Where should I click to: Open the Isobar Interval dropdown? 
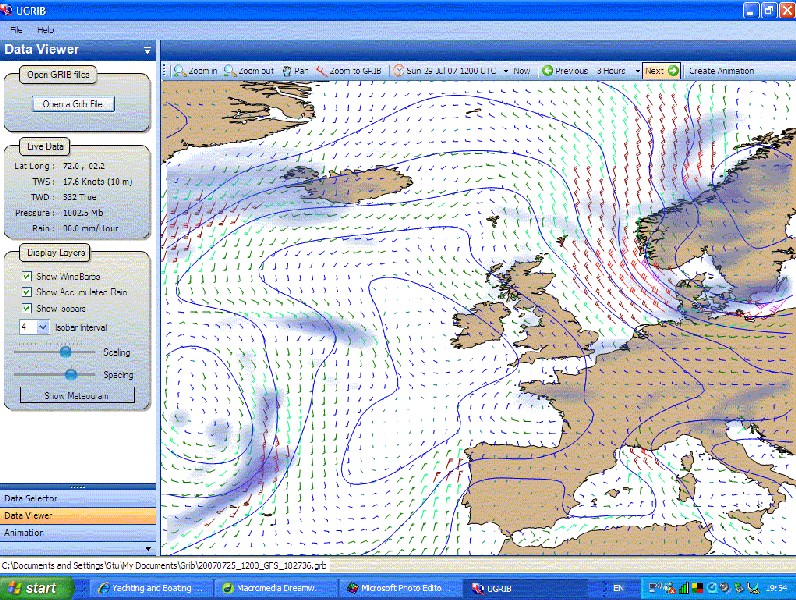42,327
